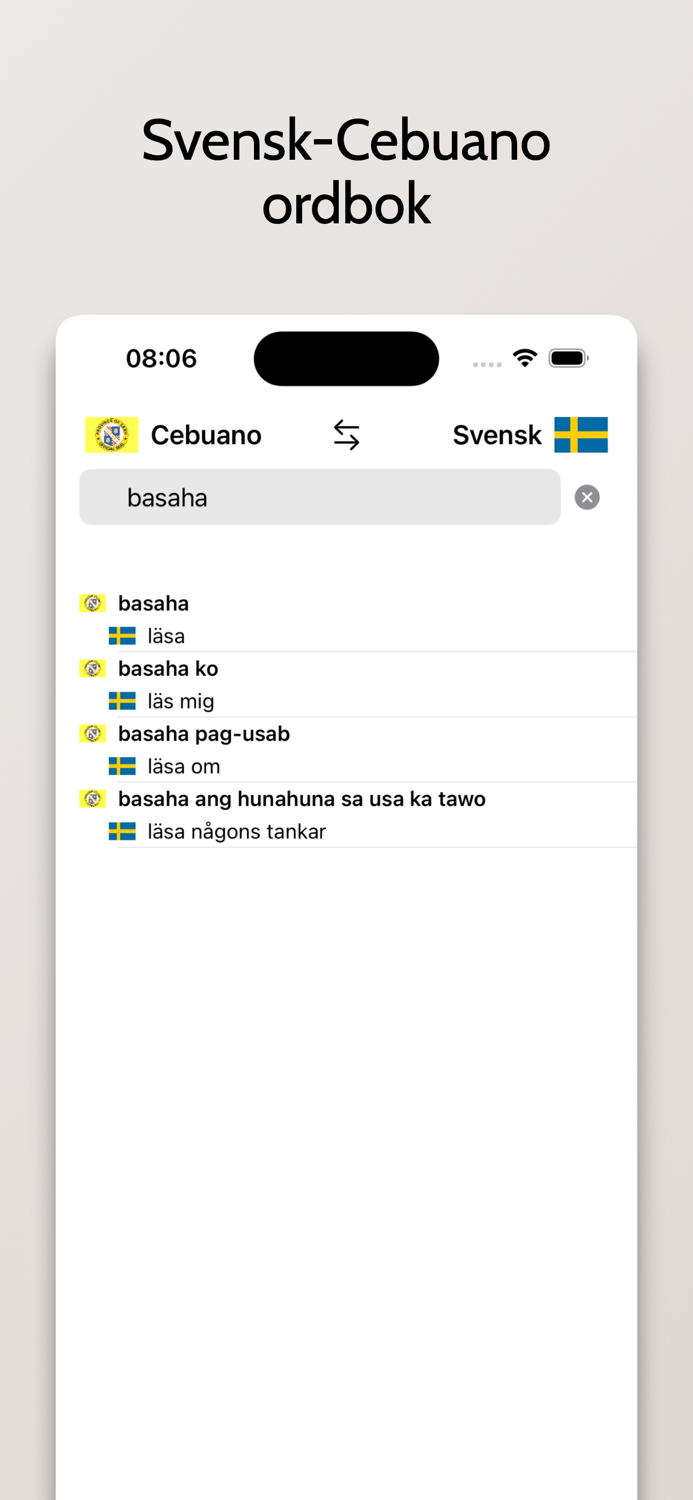Tap the clock time in the status bar
Screen dimensions: 693x1500
point(162,358)
